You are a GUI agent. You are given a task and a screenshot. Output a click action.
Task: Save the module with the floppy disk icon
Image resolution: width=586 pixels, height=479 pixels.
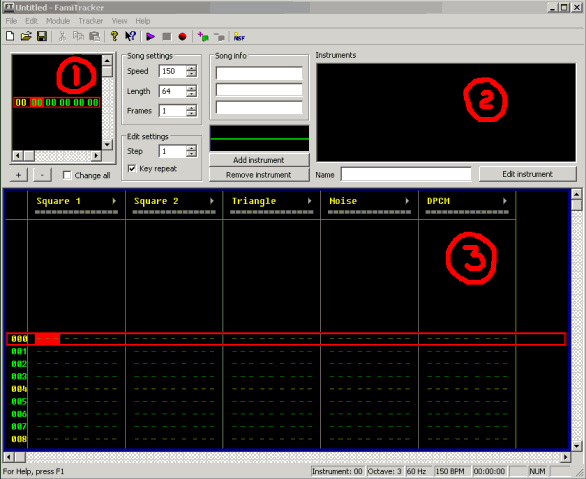(x=42, y=36)
